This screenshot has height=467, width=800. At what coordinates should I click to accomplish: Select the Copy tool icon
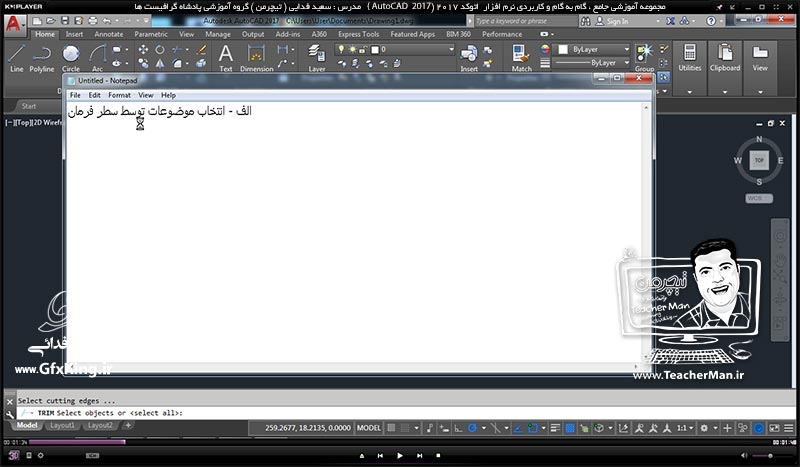pos(143,63)
